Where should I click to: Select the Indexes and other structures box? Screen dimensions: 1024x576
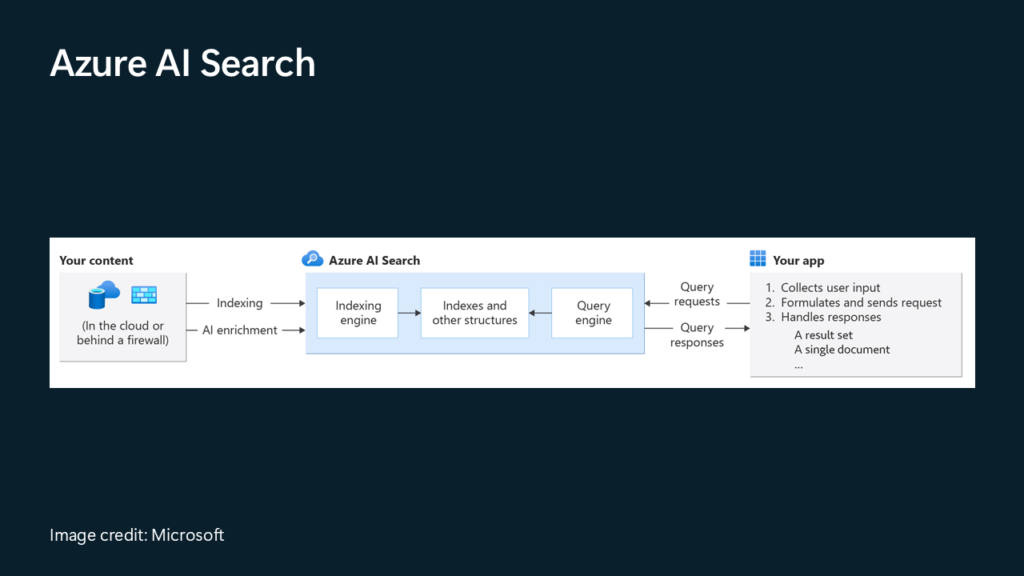475,313
